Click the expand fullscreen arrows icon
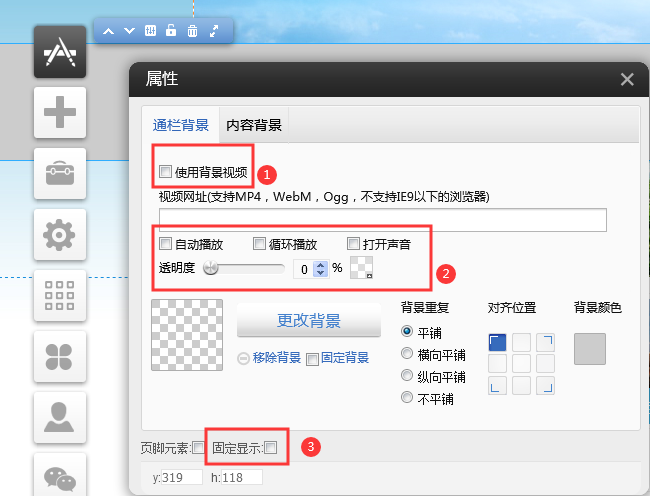The height and width of the screenshot is (496, 650). coord(214,31)
